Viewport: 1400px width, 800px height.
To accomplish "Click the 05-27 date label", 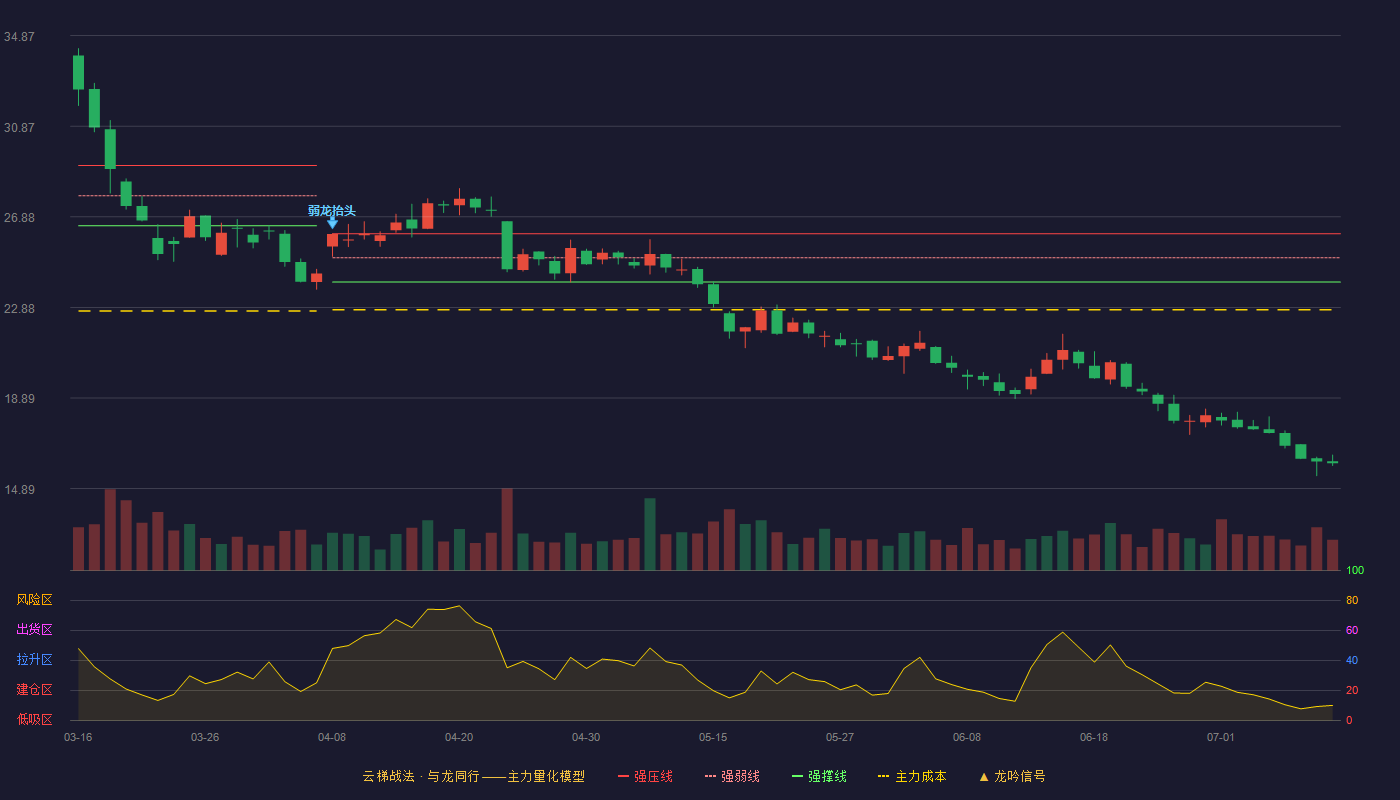I will click(x=840, y=737).
